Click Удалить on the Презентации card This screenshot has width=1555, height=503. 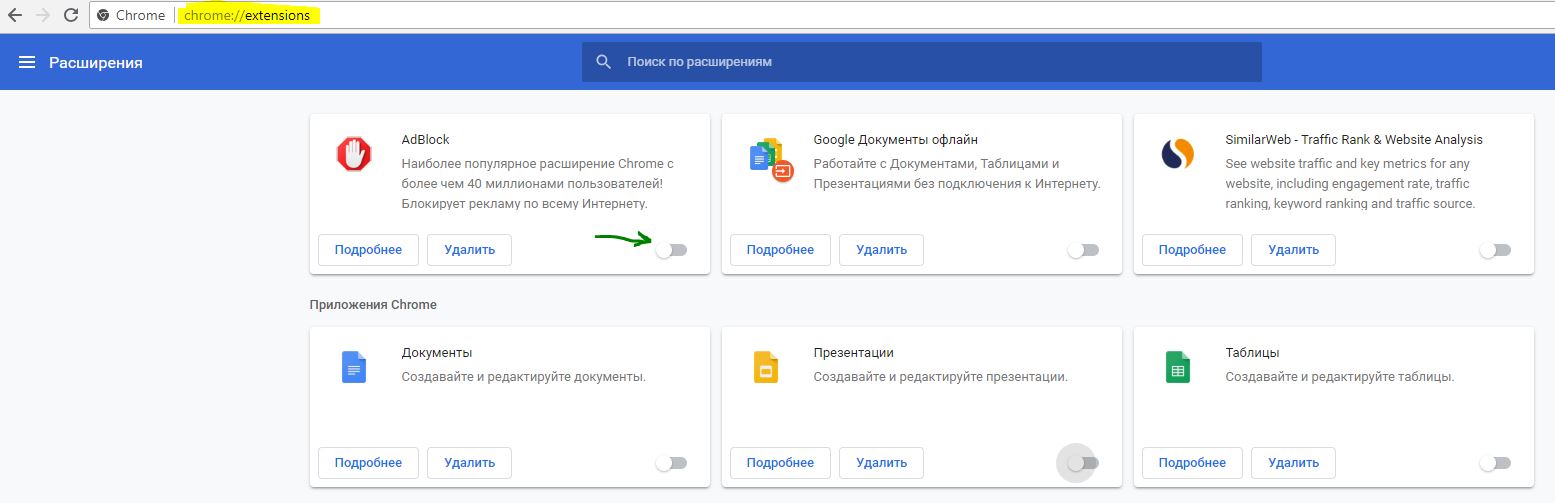[x=882, y=463]
